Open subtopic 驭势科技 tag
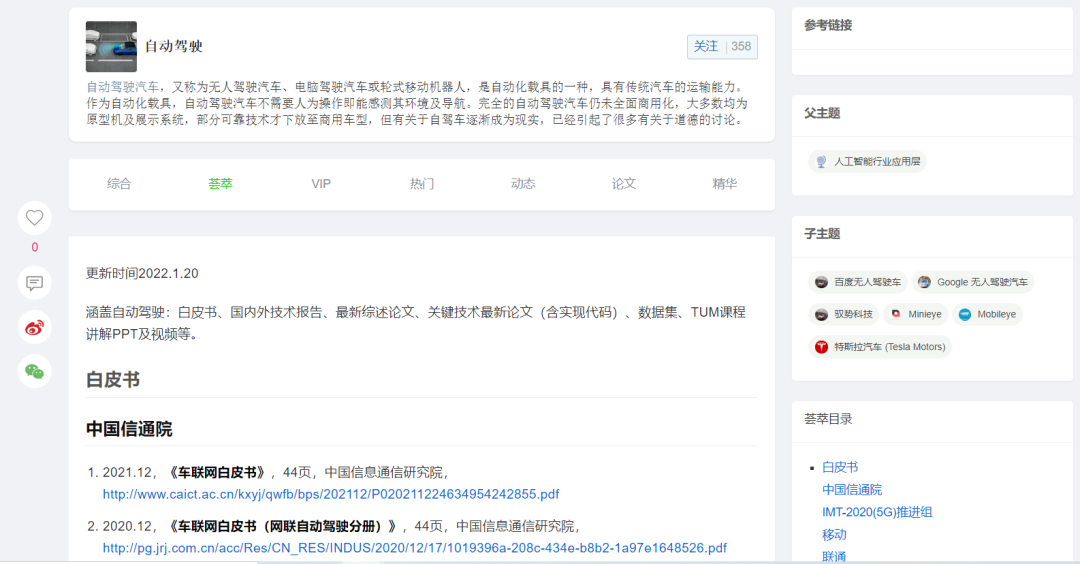The height and width of the screenshot is (564, 1080). pos(844,315)
